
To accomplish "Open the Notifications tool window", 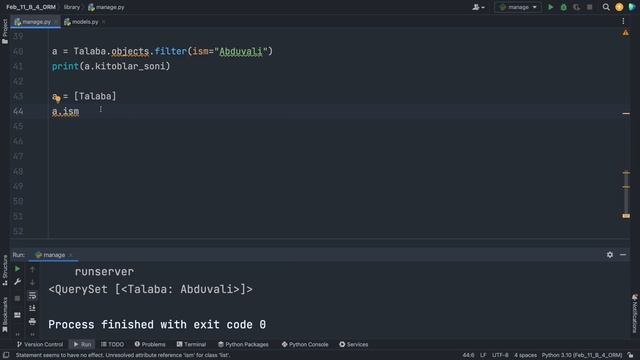I will (635, 313).
